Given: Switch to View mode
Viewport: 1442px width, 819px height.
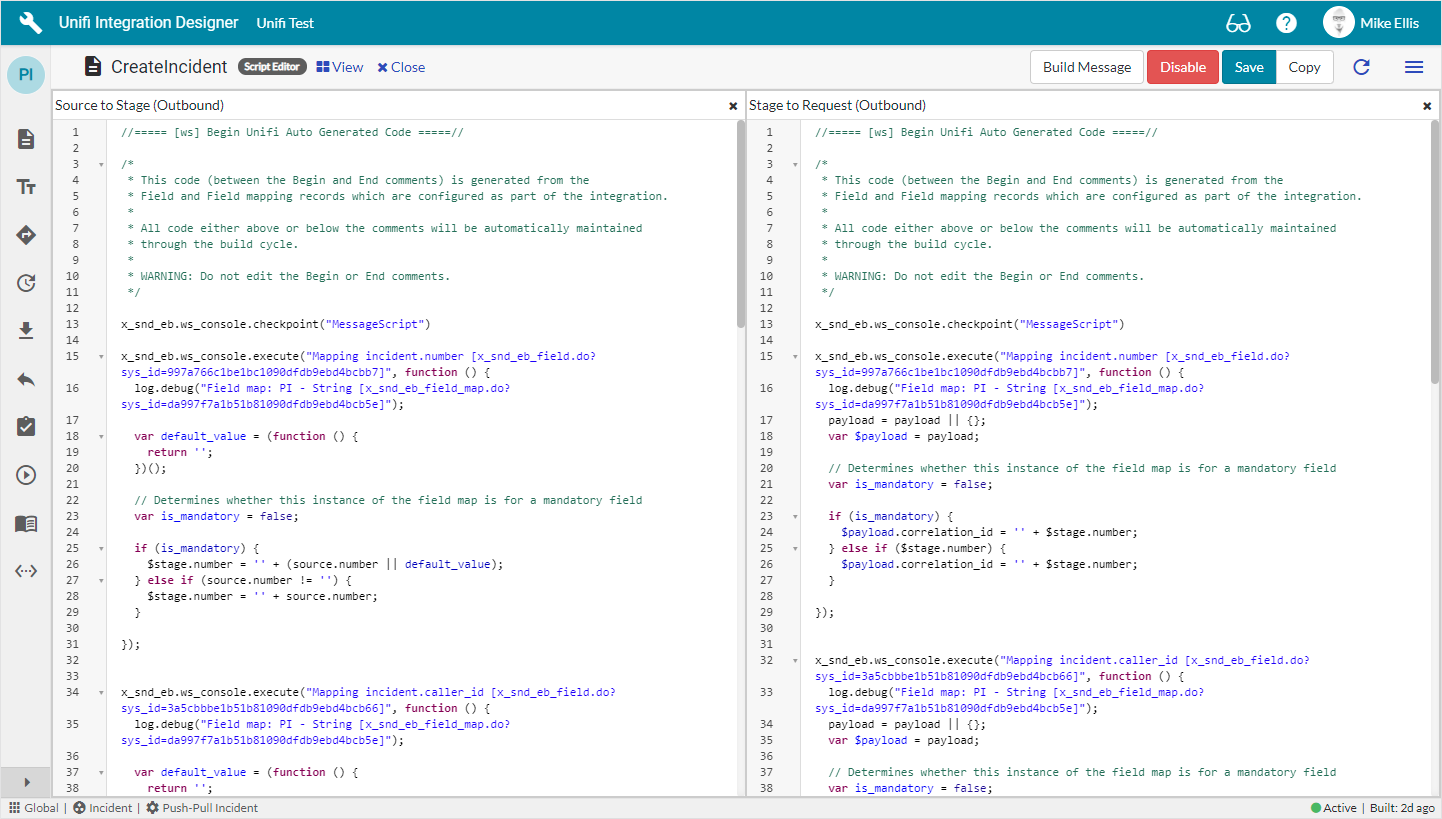Looking at the screenshot, I should tap(340, 67).
